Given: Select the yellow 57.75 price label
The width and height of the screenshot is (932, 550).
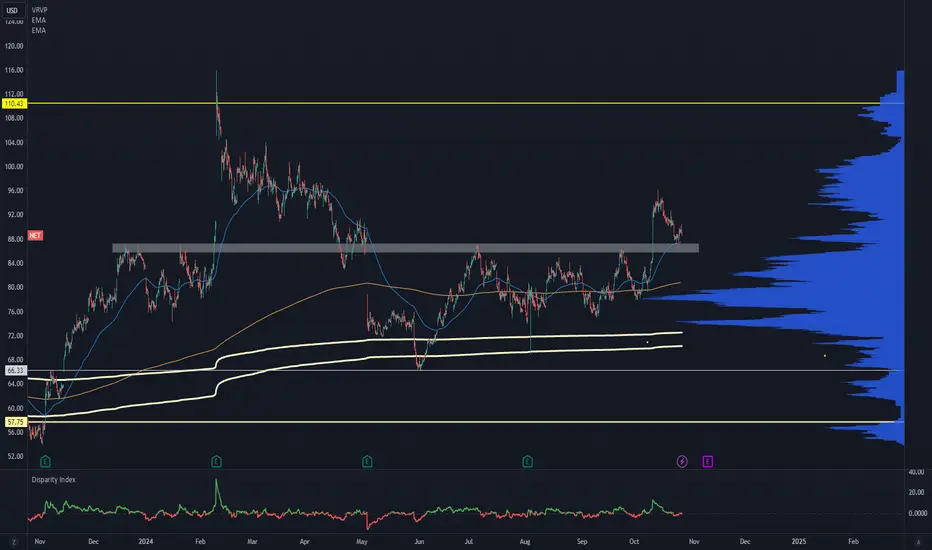Looking at the screenshot, I should click(15, 422).
